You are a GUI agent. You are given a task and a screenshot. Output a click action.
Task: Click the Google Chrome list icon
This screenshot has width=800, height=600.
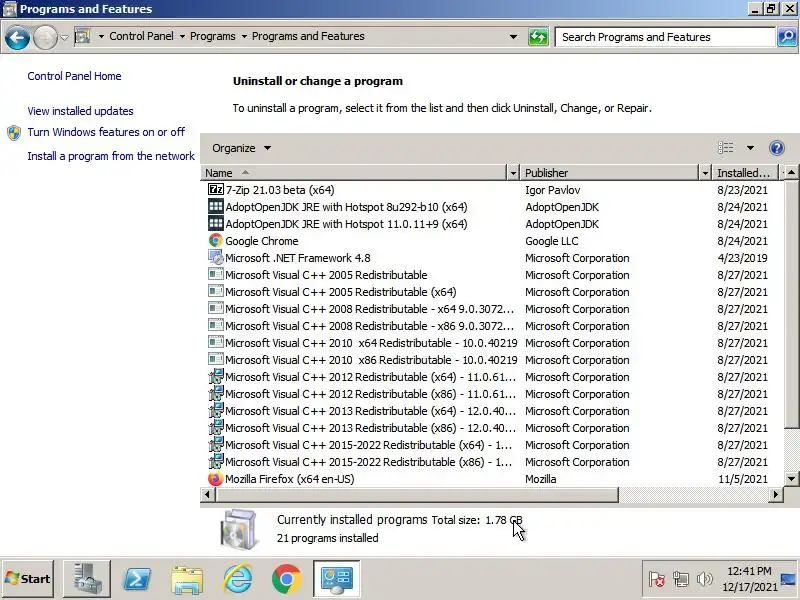tap(216, 241)
